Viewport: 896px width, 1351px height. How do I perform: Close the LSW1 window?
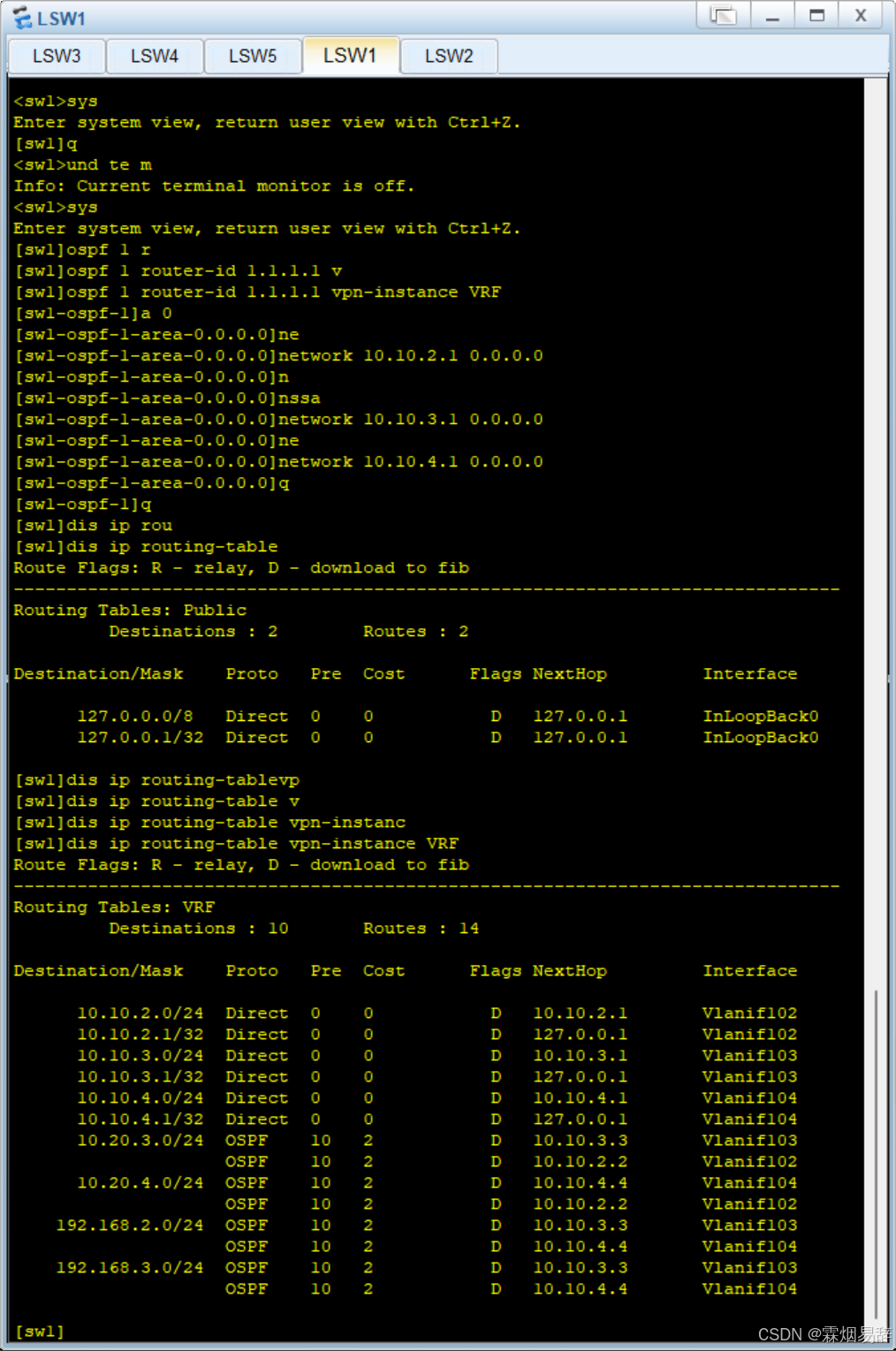pos(861,15)
